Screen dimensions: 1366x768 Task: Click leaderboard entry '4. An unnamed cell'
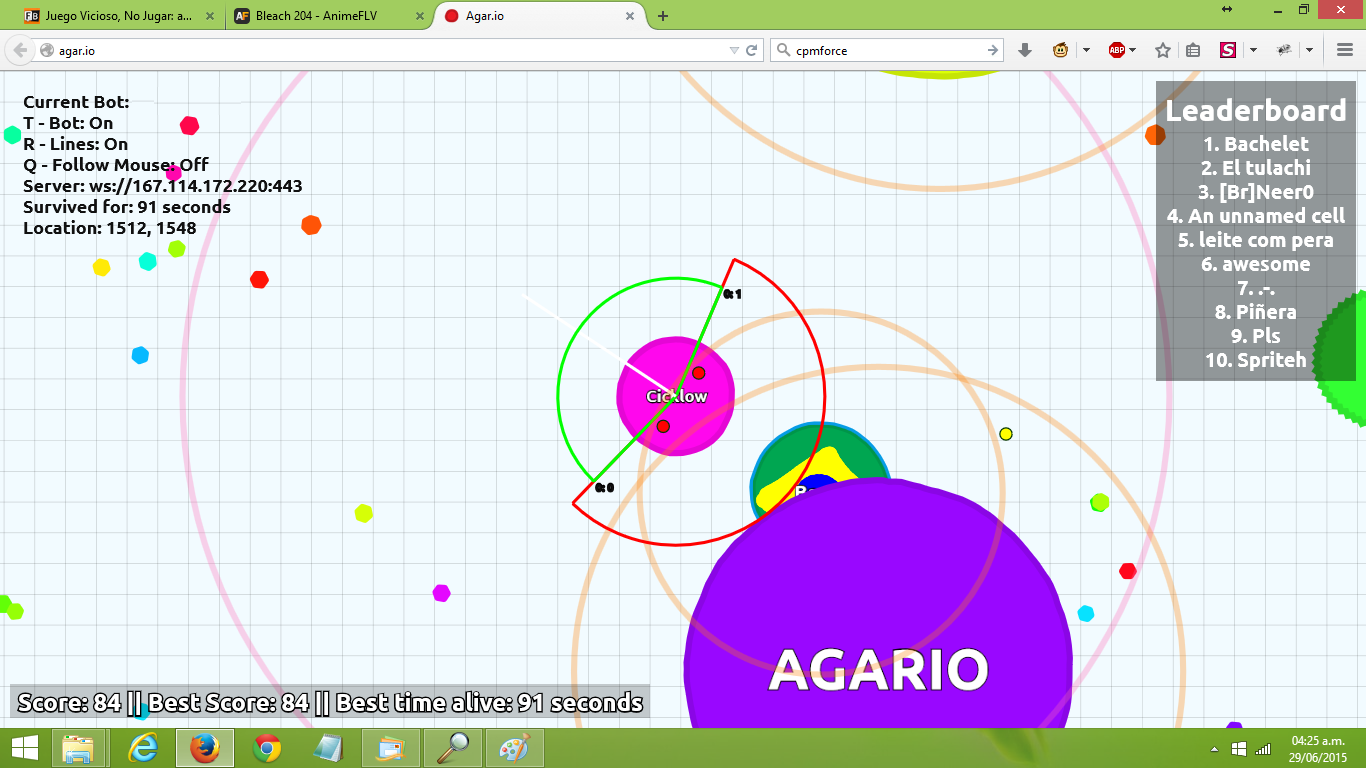(1256, 216)
